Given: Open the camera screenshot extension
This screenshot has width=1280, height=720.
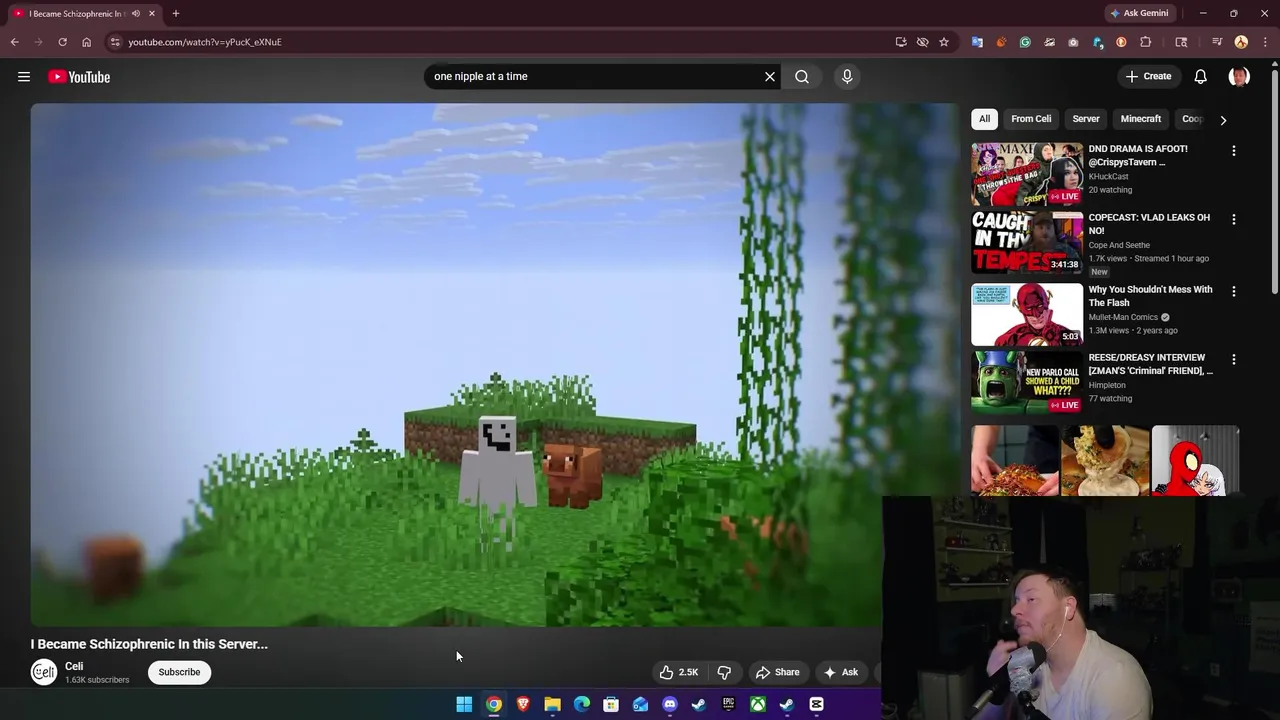Looking at the screenshot, I should click(x=1073, y=42).
